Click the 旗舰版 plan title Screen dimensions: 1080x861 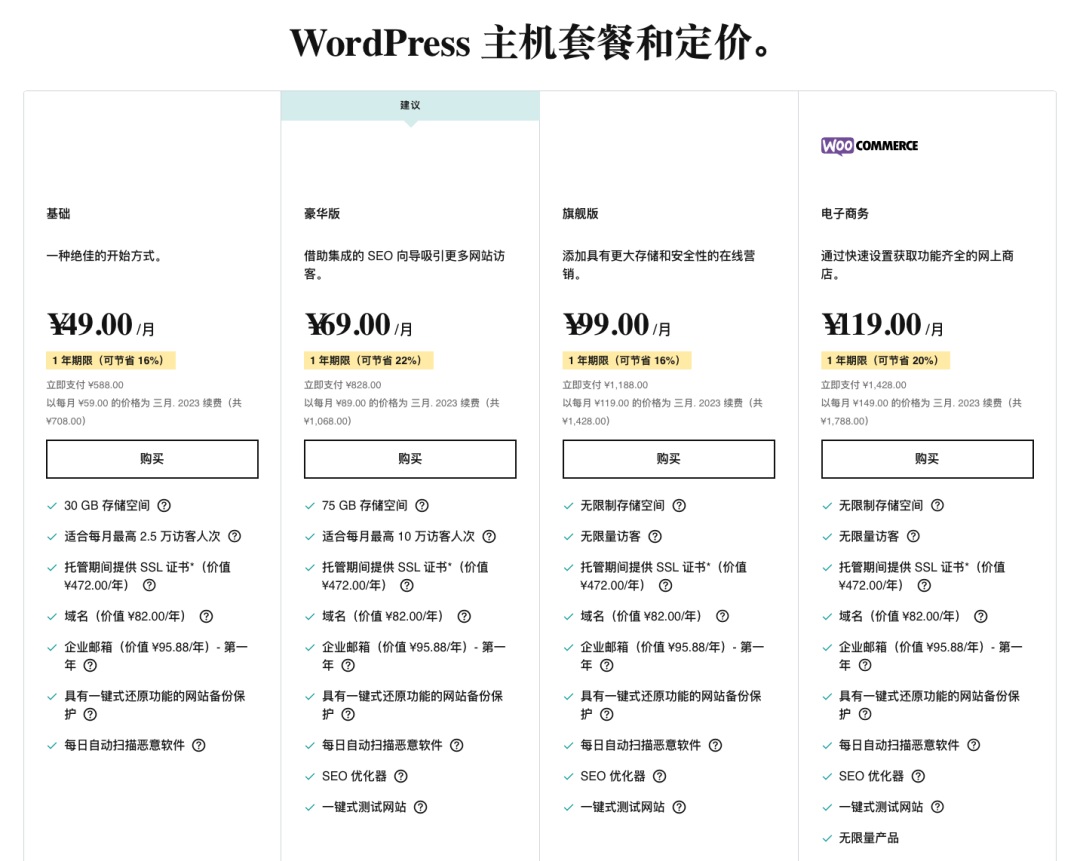click(x=580, y=214)
